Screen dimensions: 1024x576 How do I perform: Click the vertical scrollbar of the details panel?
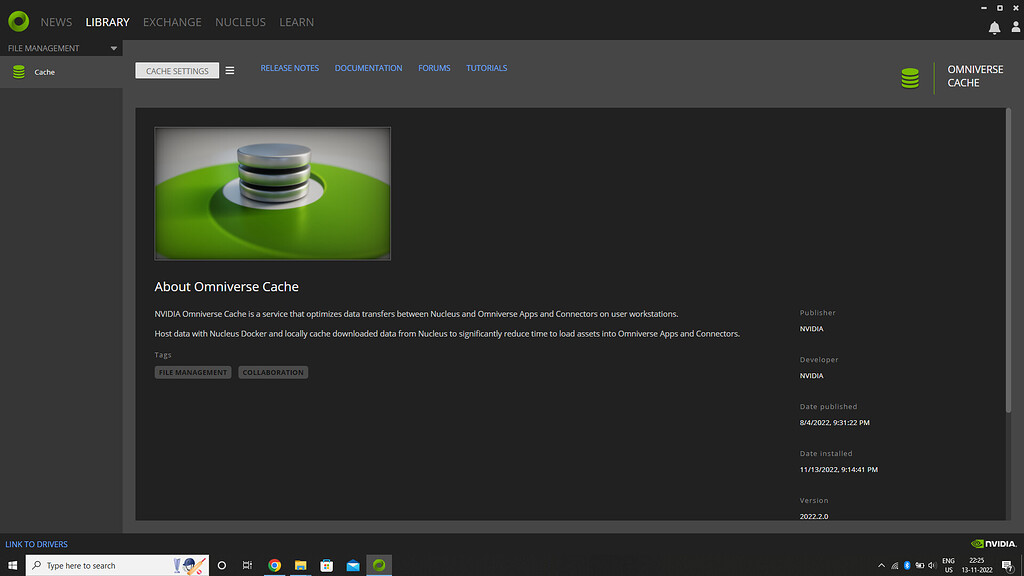coord(1008,261)
